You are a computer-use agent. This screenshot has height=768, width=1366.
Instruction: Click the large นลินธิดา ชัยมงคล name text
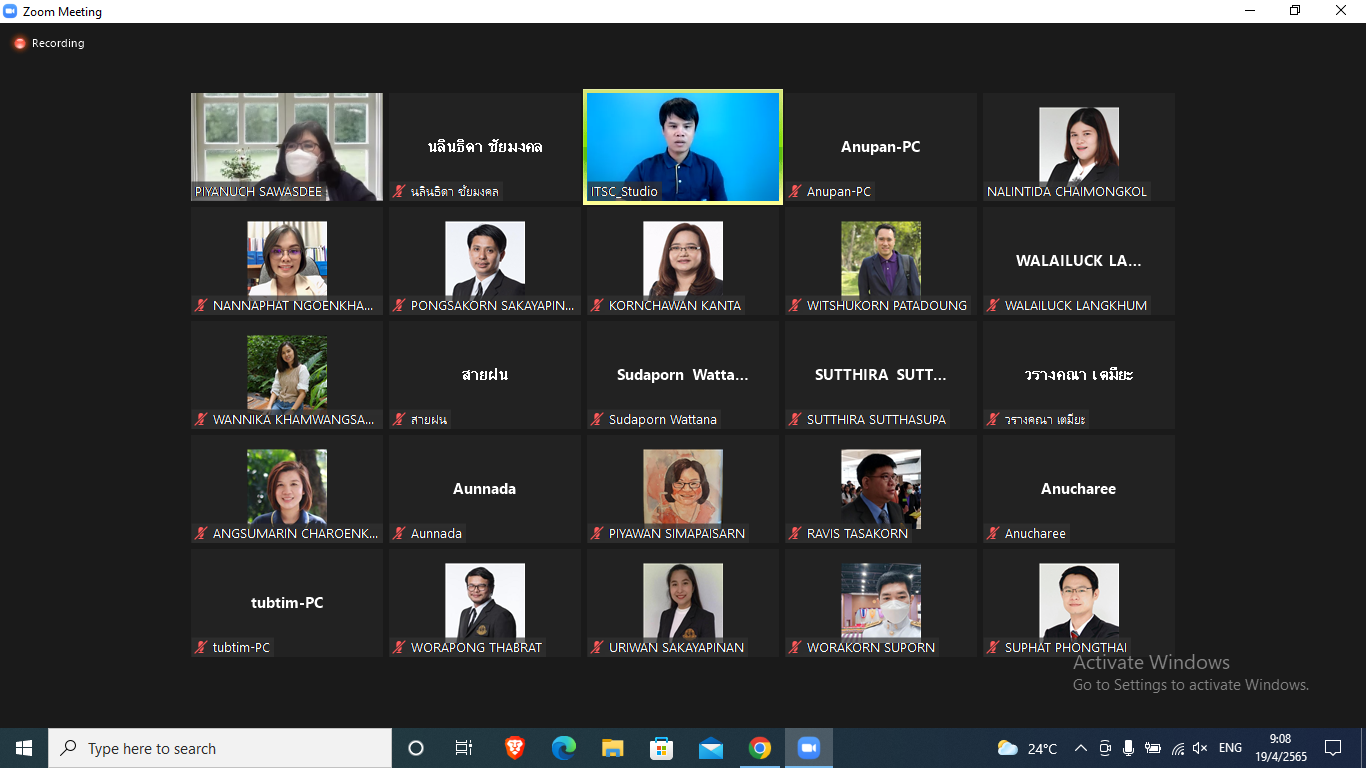click(485, 147)
